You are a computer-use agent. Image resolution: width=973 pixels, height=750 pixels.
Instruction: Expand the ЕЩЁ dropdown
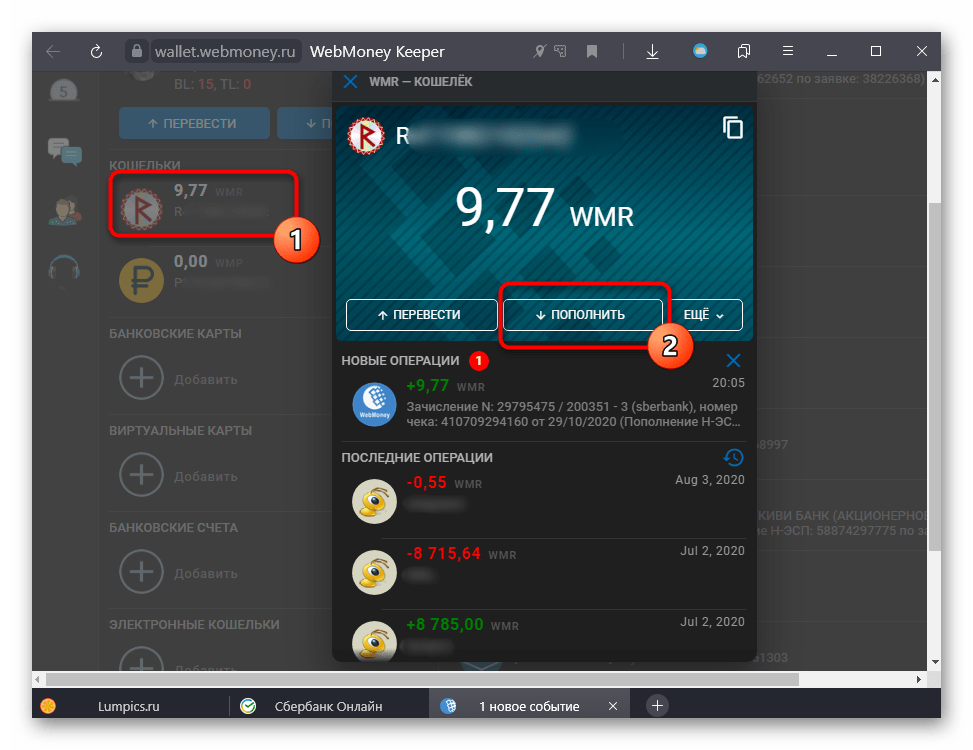[710, 314]
